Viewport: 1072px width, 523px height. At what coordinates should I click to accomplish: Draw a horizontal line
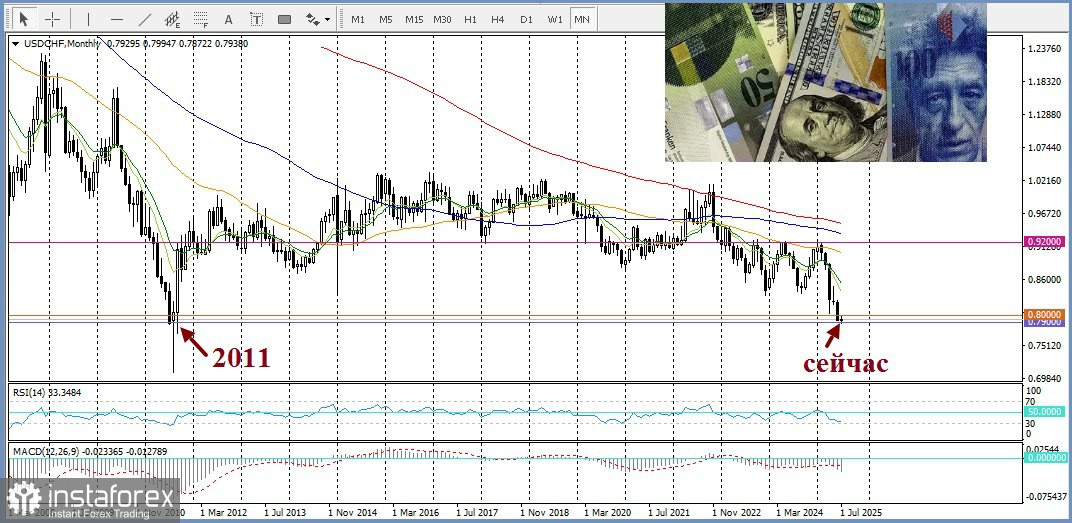[117, 19]
